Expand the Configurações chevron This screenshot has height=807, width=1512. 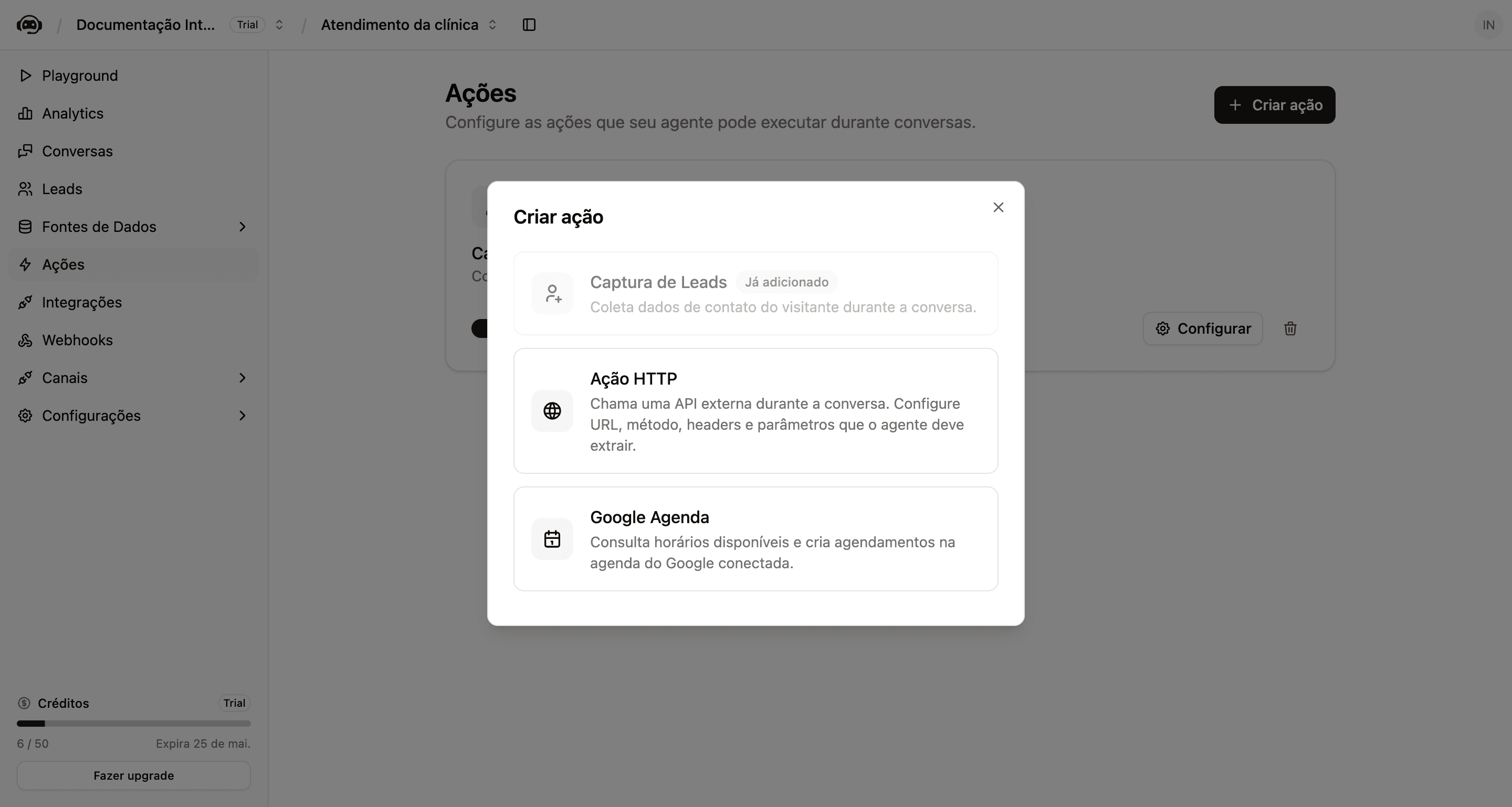pos(243,416)
